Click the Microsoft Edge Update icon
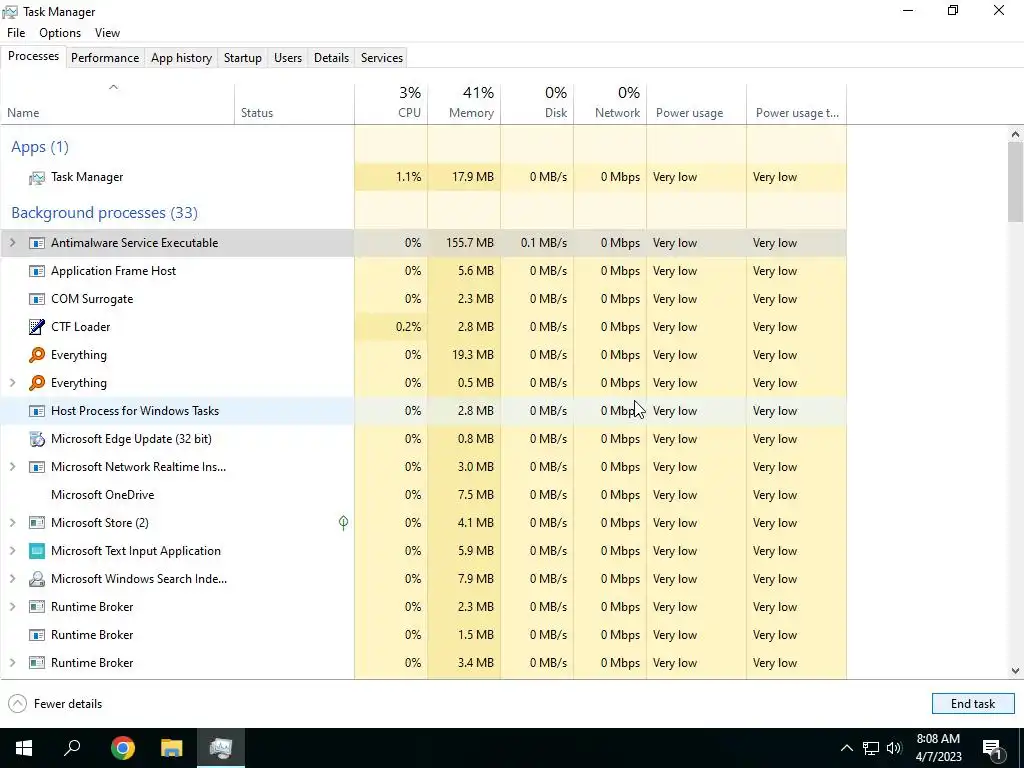Image resolution: width=1024 pixels, height=768 pixels. (37, 439)
